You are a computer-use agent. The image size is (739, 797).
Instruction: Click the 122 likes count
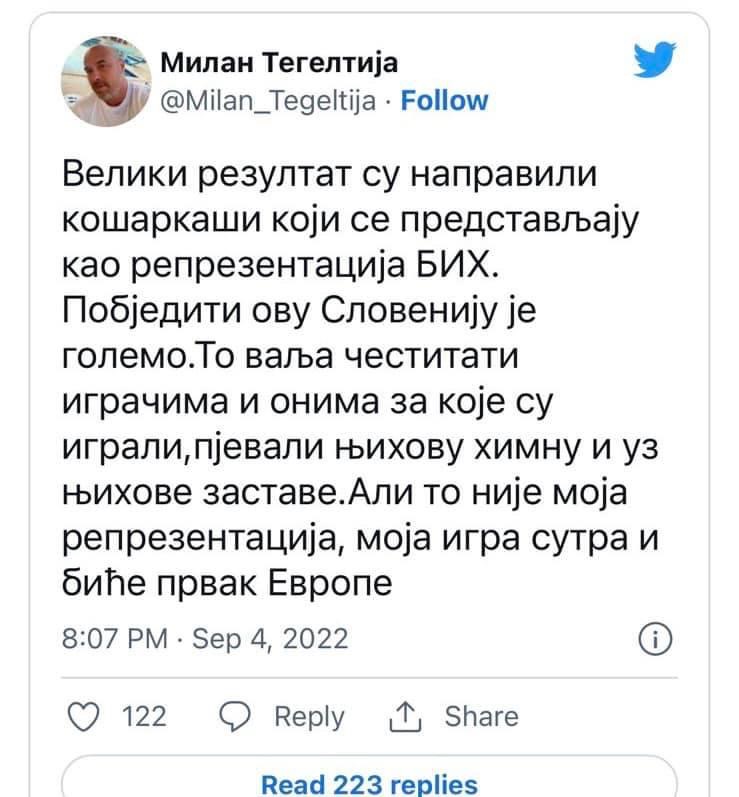tap(143, 716)
